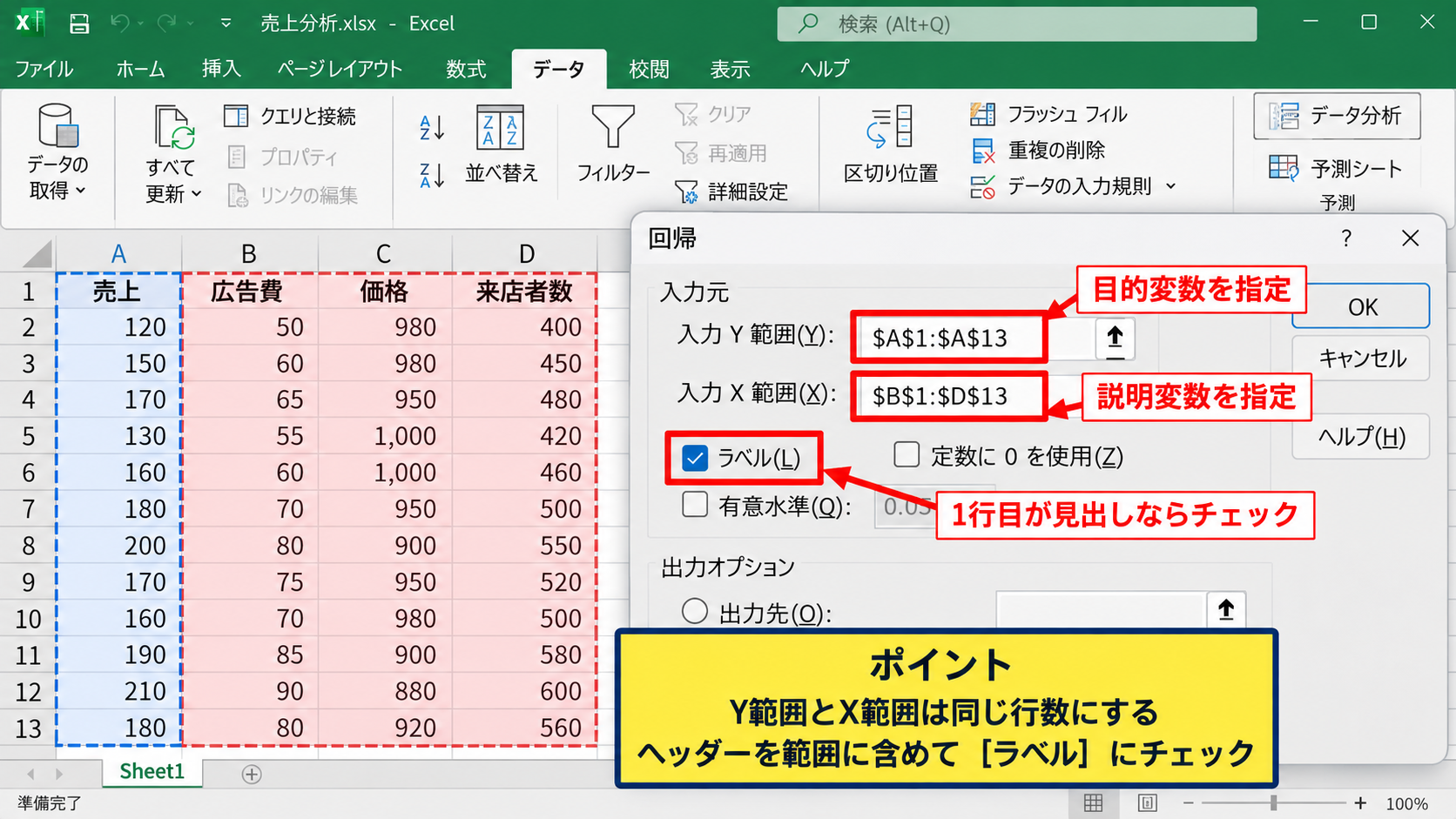
Task: Sort descending with Z-A icon
Action: 432,175
